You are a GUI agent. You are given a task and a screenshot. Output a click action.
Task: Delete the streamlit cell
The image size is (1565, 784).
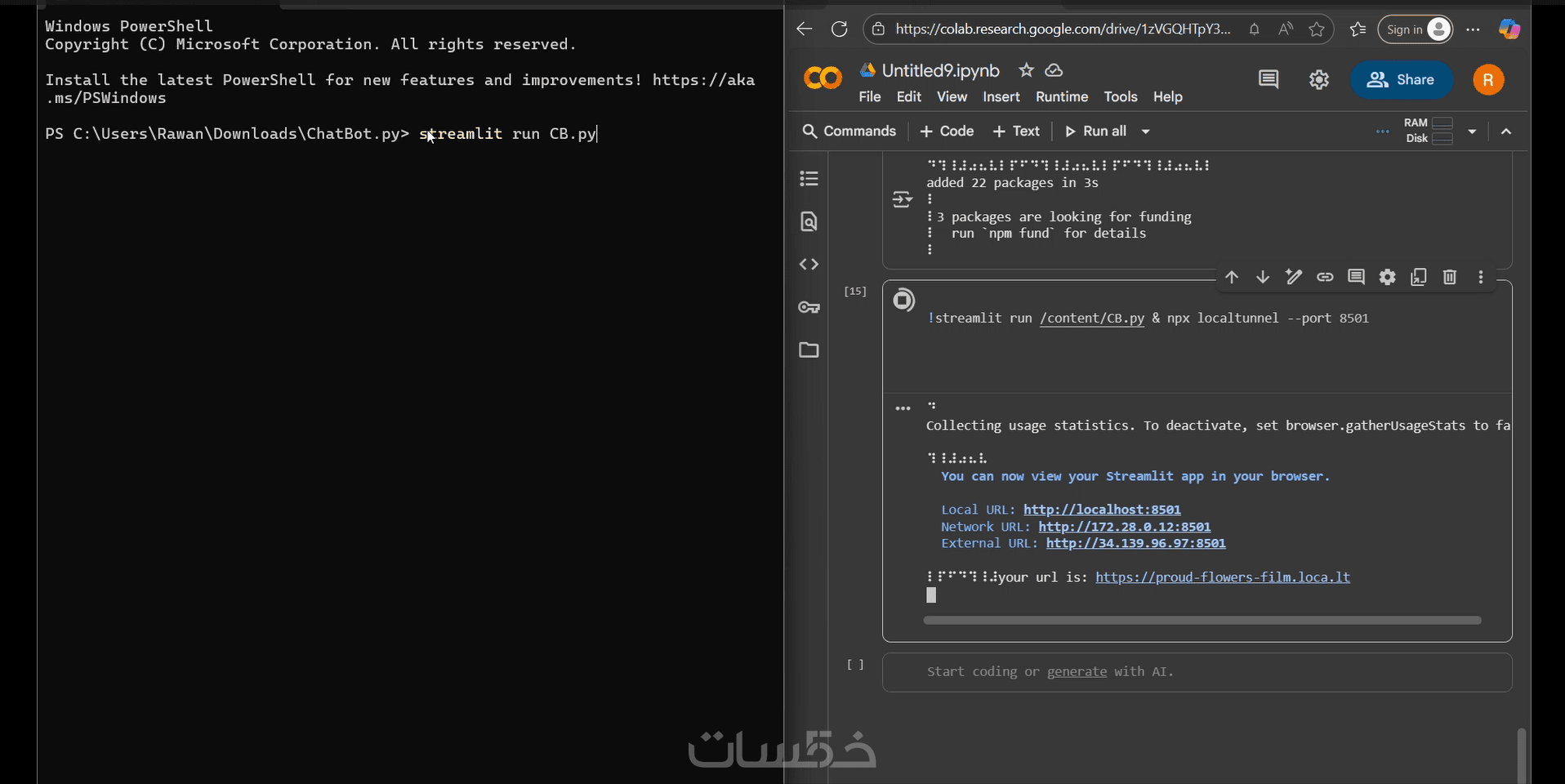tap(1450, 277)
